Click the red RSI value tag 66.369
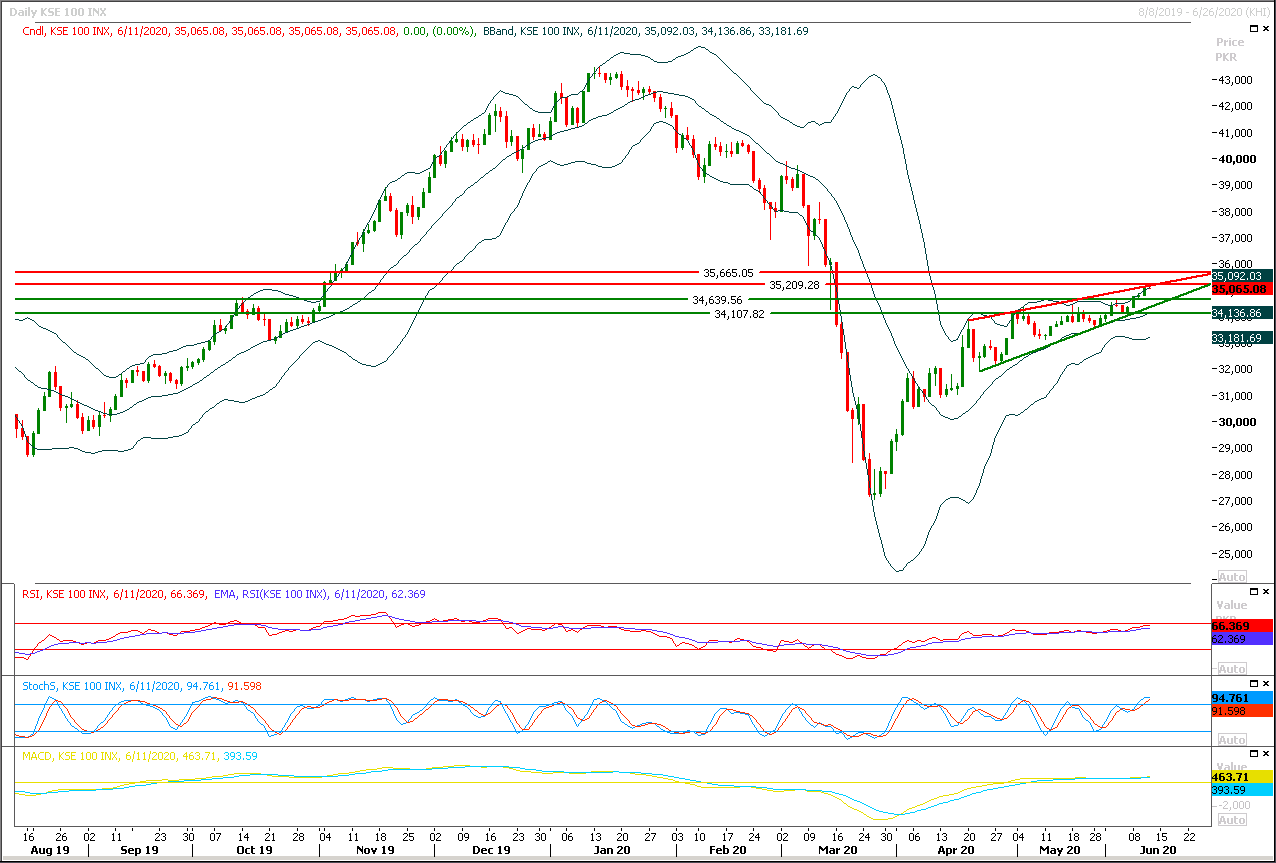The width and height of the screenshot is (1276, 863). click(1242, 626)
